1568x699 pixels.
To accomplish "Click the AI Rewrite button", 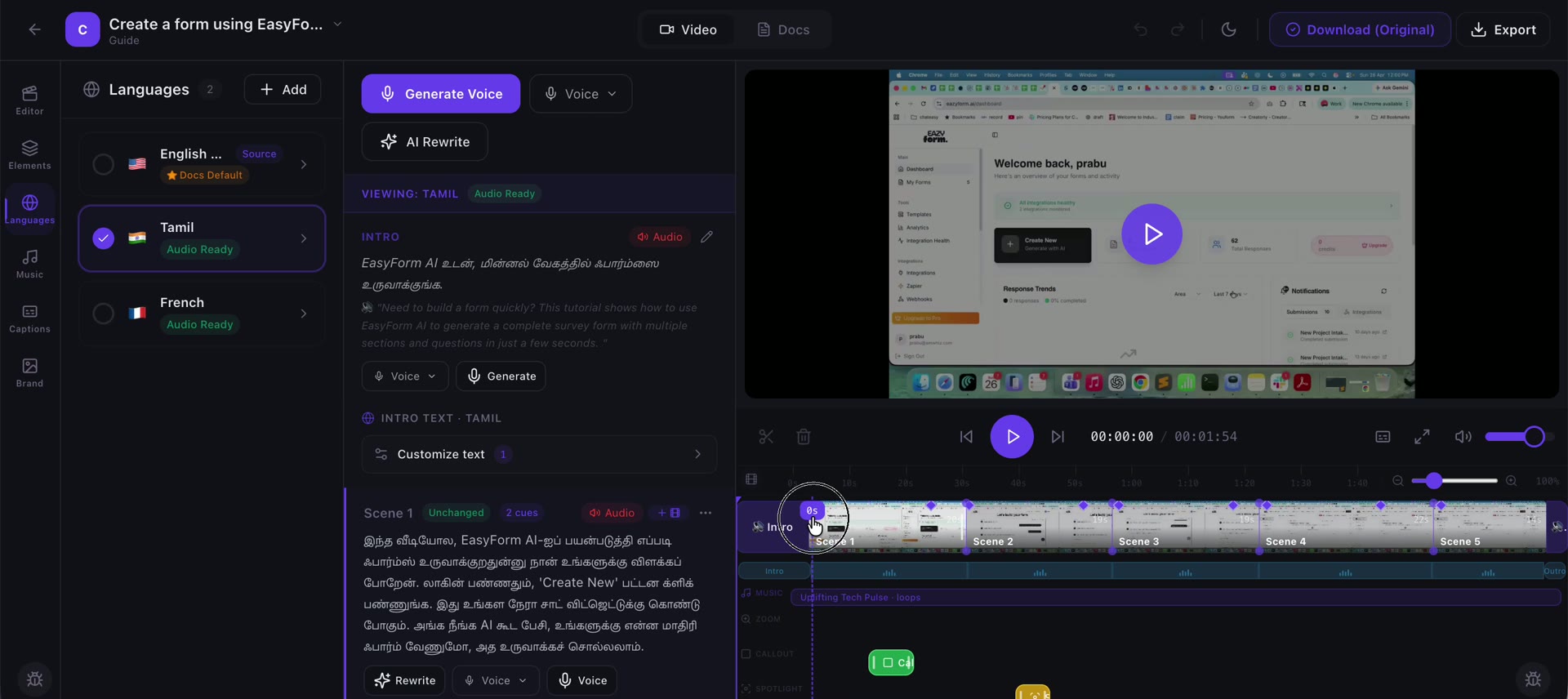I will tap(425, 142).
